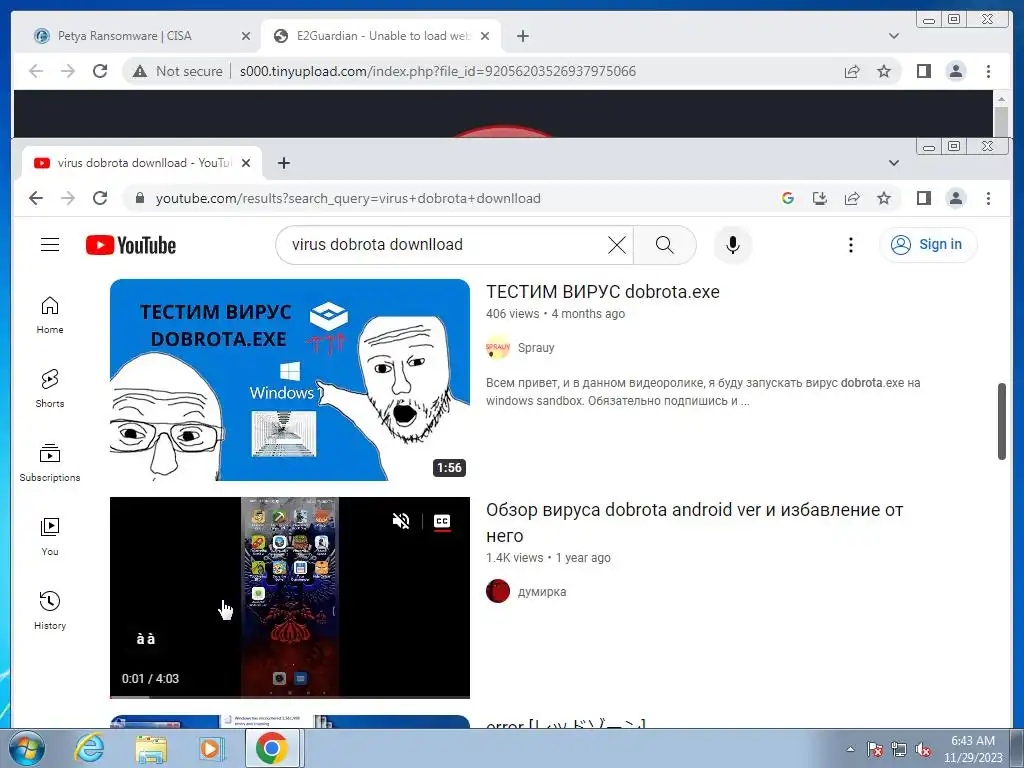Focus the YouTube address bar URL
1024x768 pixels.
coord(348,198)
